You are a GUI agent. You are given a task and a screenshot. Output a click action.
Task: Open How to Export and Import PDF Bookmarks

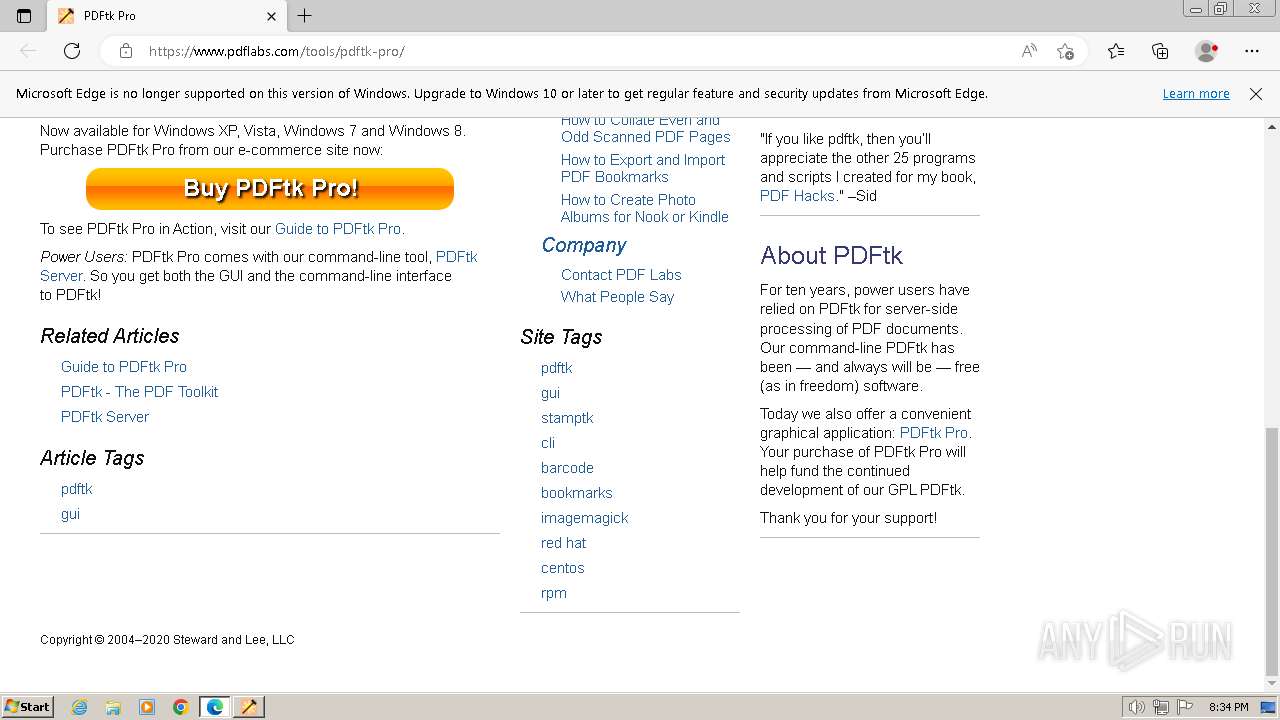pyautogui.click(x=643, y=168)
